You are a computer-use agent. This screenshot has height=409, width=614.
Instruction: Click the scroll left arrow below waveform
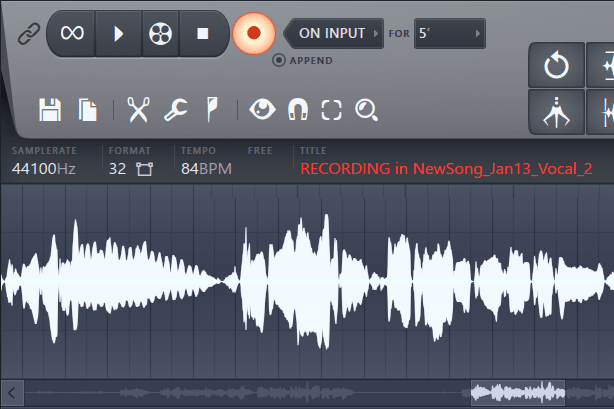click(12, 393)
